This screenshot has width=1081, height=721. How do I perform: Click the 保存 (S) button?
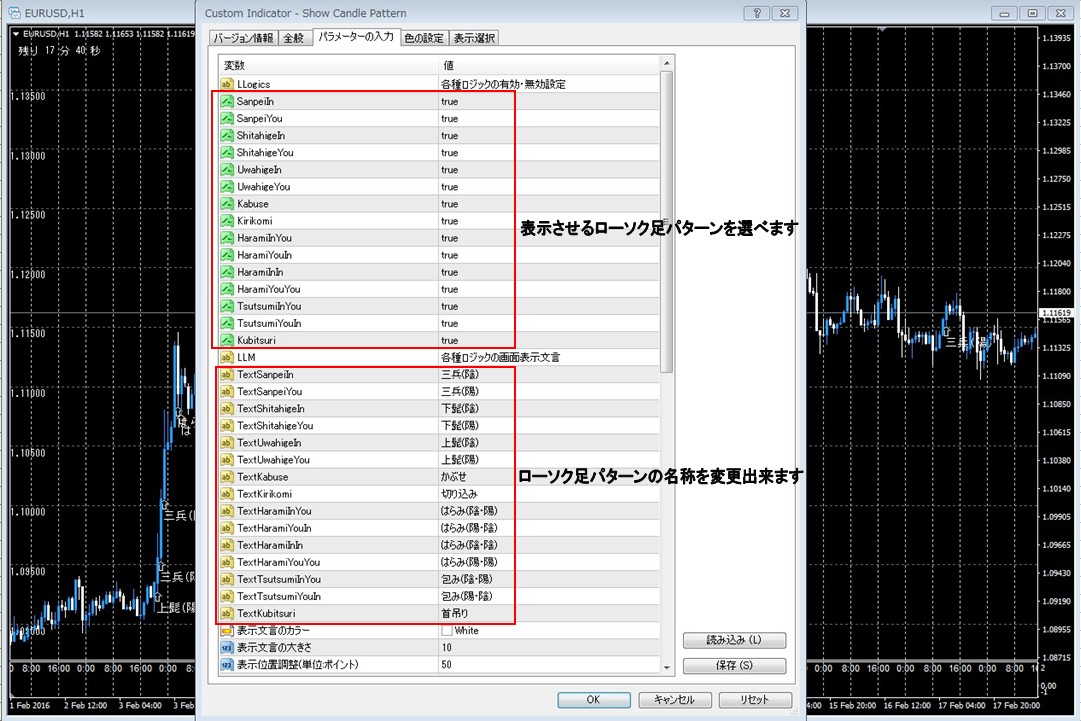tap(734, 666)
